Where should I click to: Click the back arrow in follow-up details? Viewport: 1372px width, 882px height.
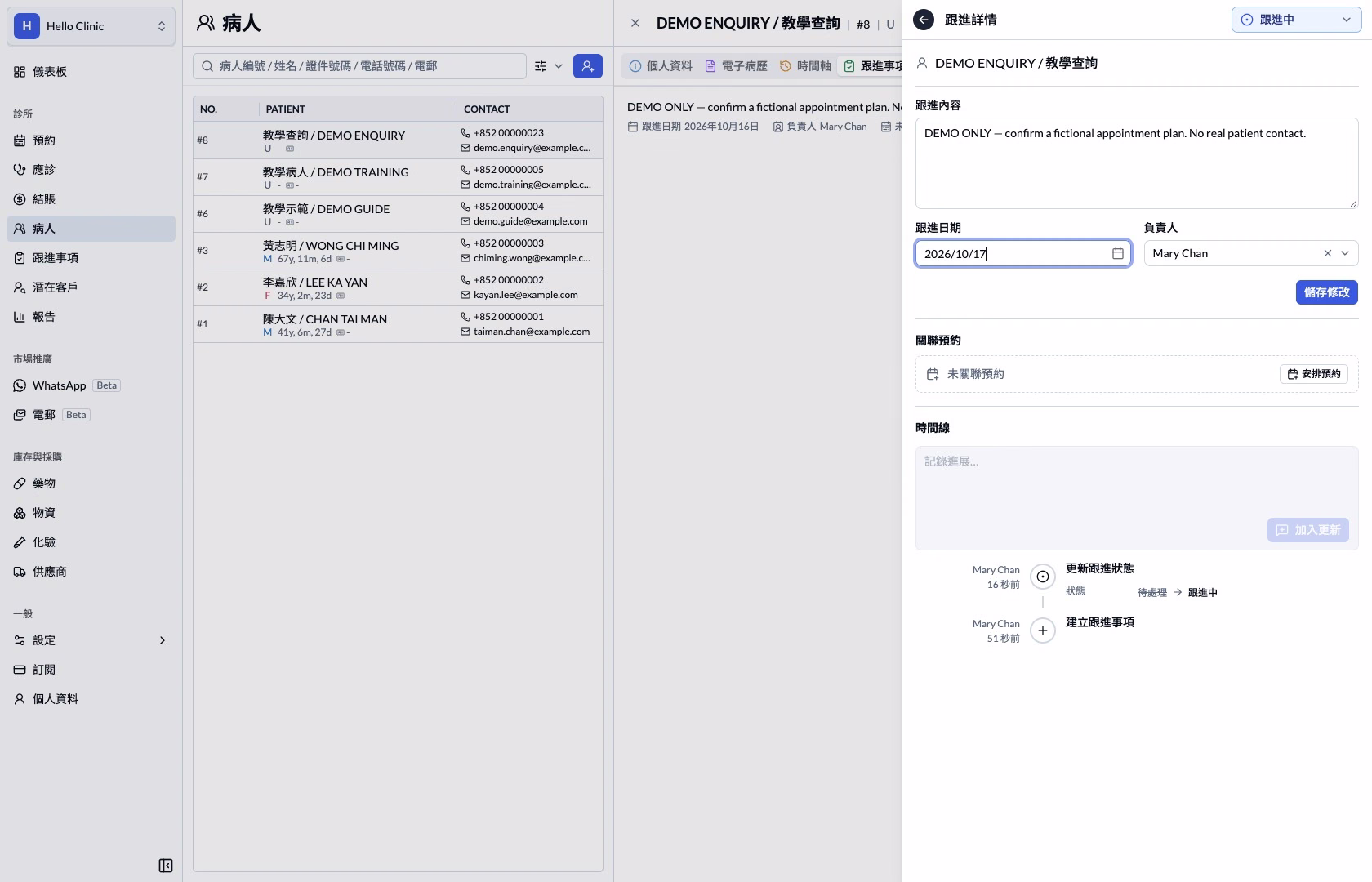point(924,20)
